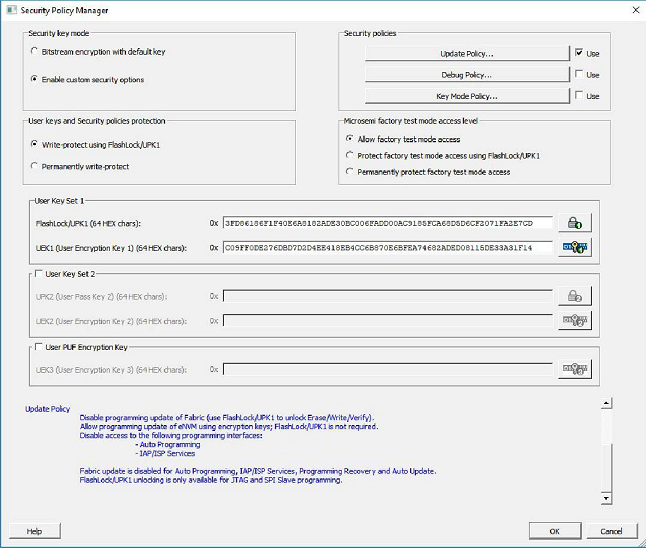The width and height of the screenshot is (646, 548).
Task: Enable the Use checkbox for Debug Policy
Action: 579,74
